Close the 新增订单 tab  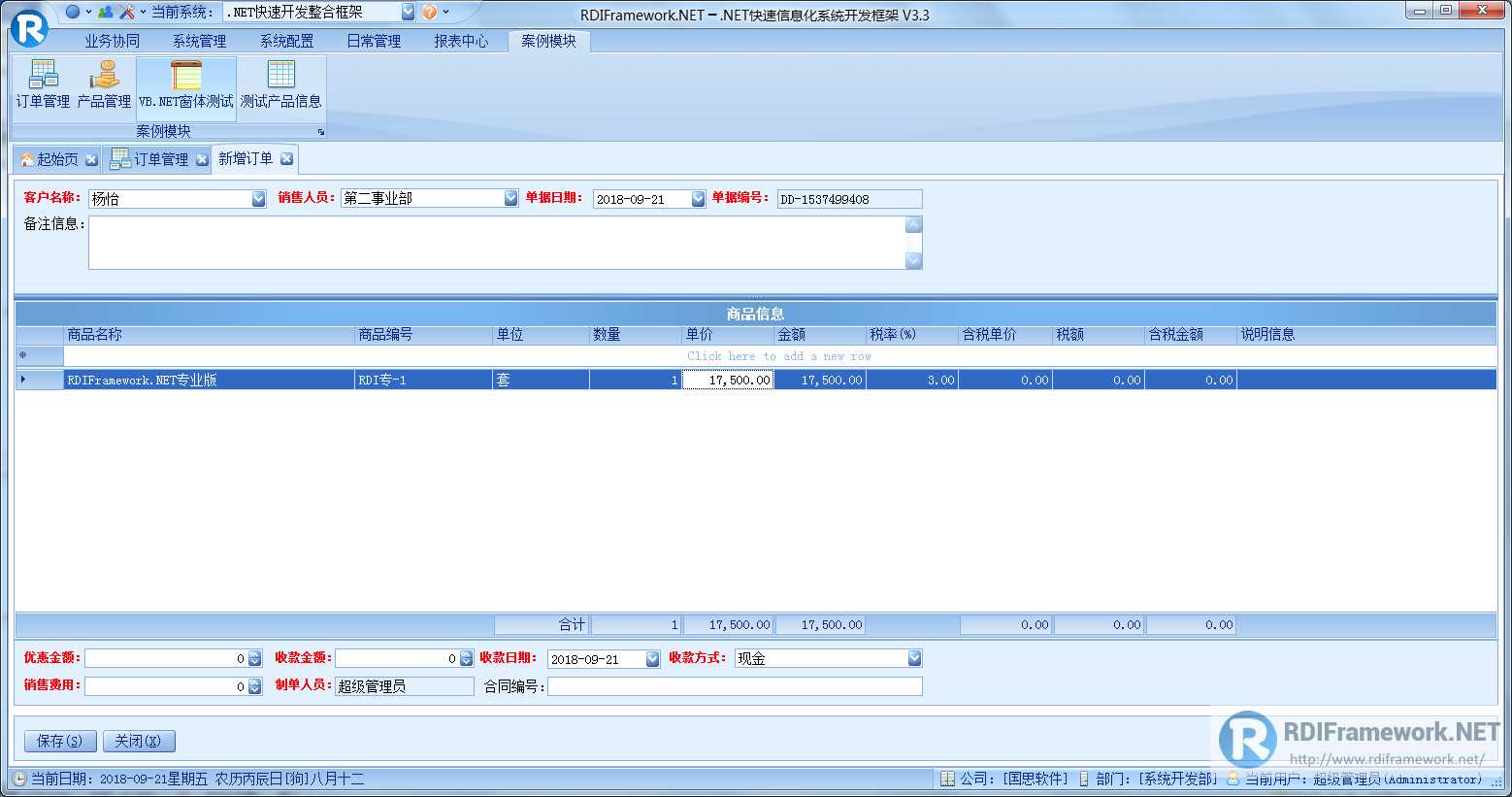tap(286, 158)
